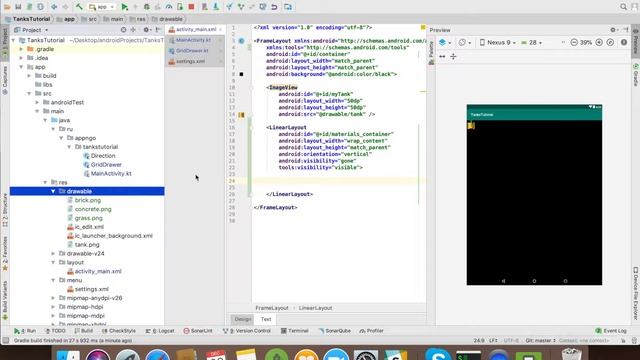The image size is (640, 360).
Task: Switch to the Design tab
Action: 242,319
